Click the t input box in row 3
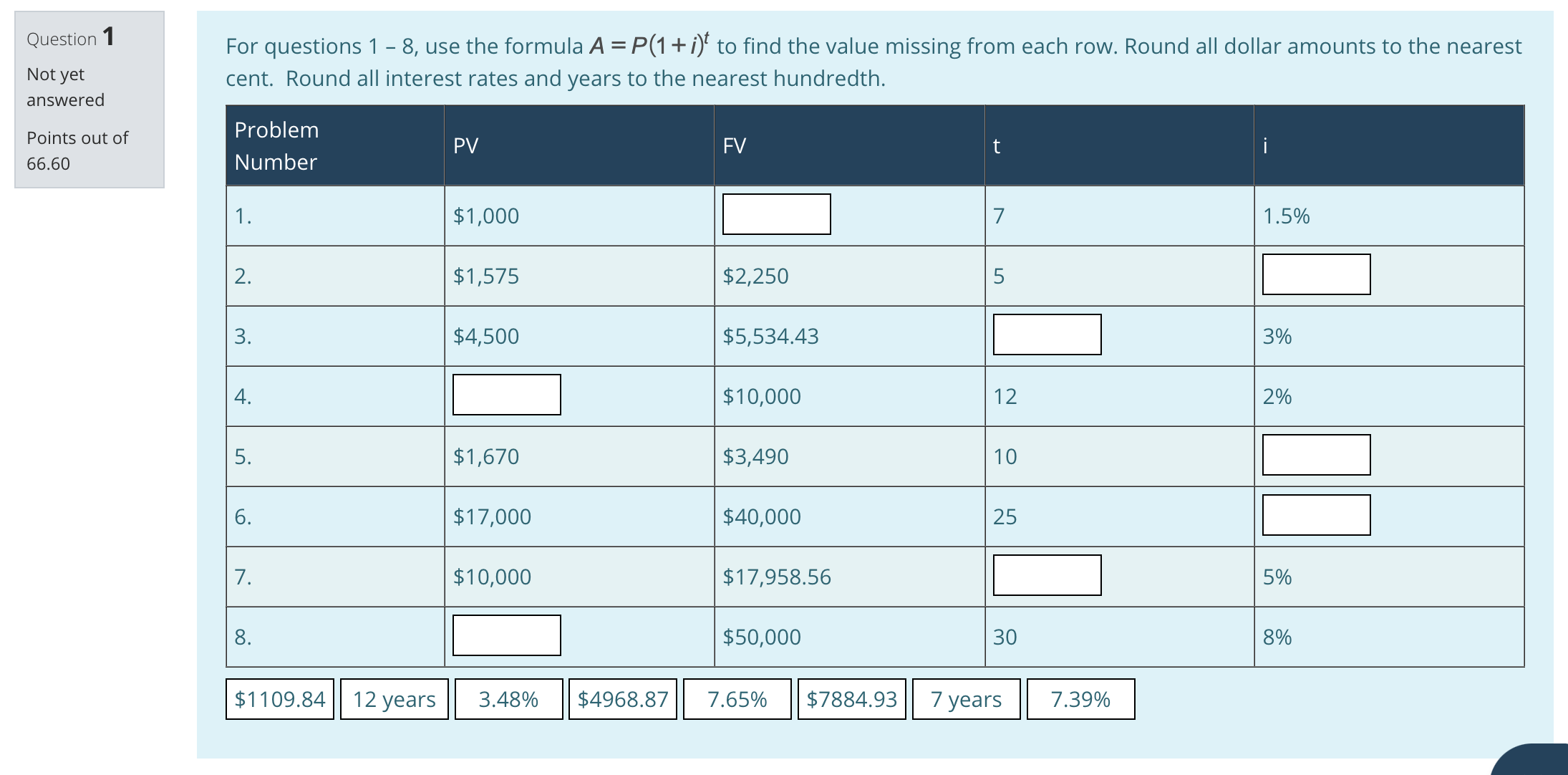 pyautogui.click(x=1046, y=334)
